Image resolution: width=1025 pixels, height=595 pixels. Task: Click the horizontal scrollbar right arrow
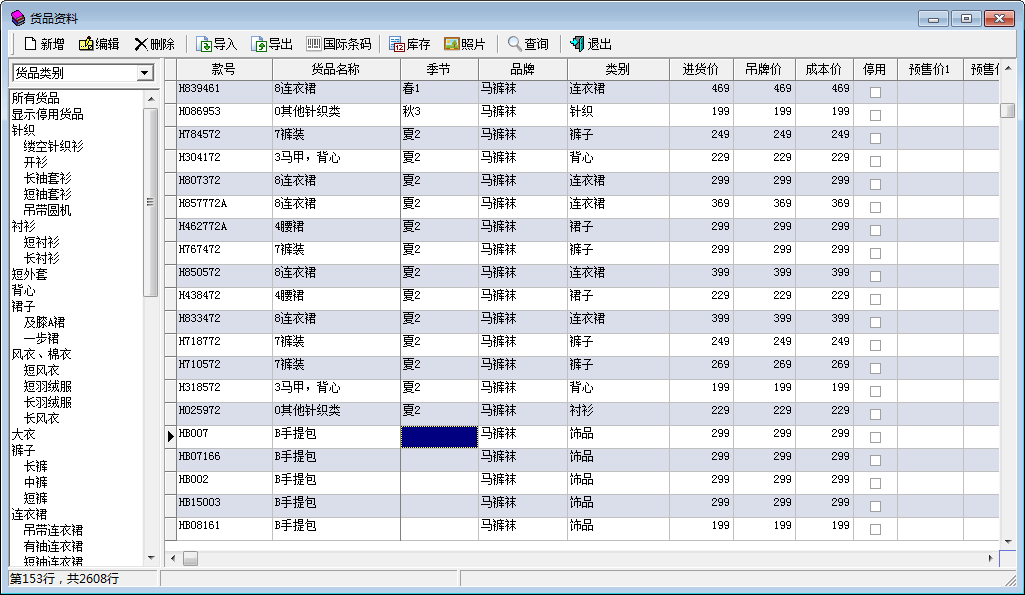(991, 558)
